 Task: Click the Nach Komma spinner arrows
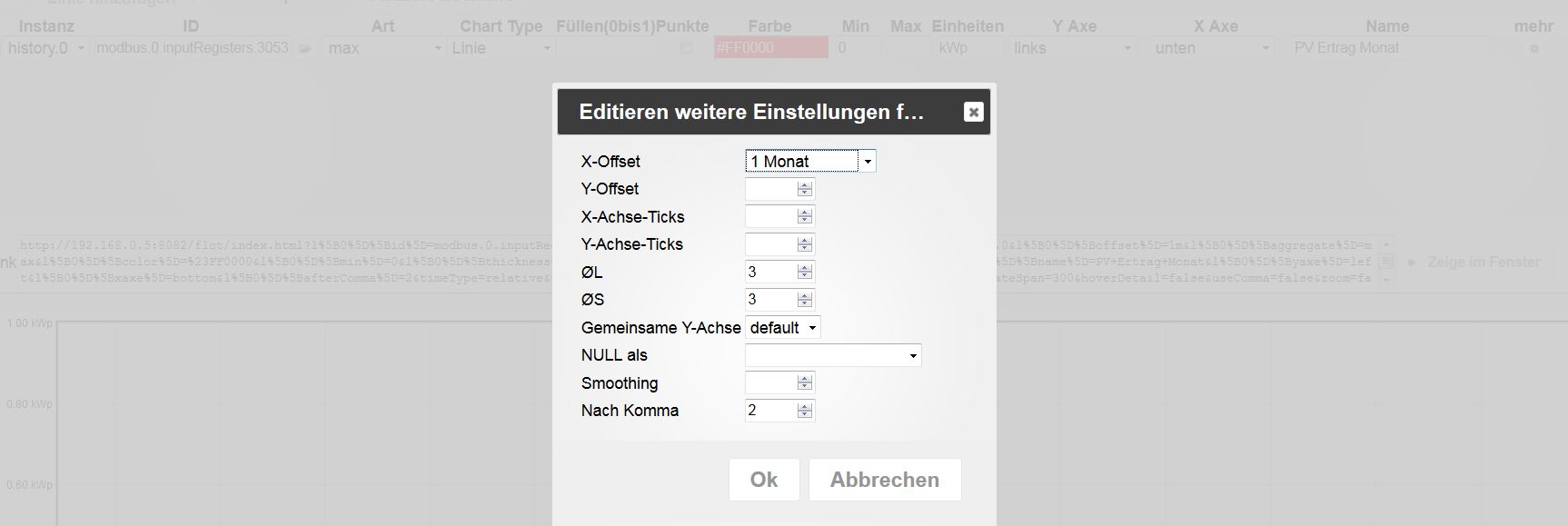[804, 411]
